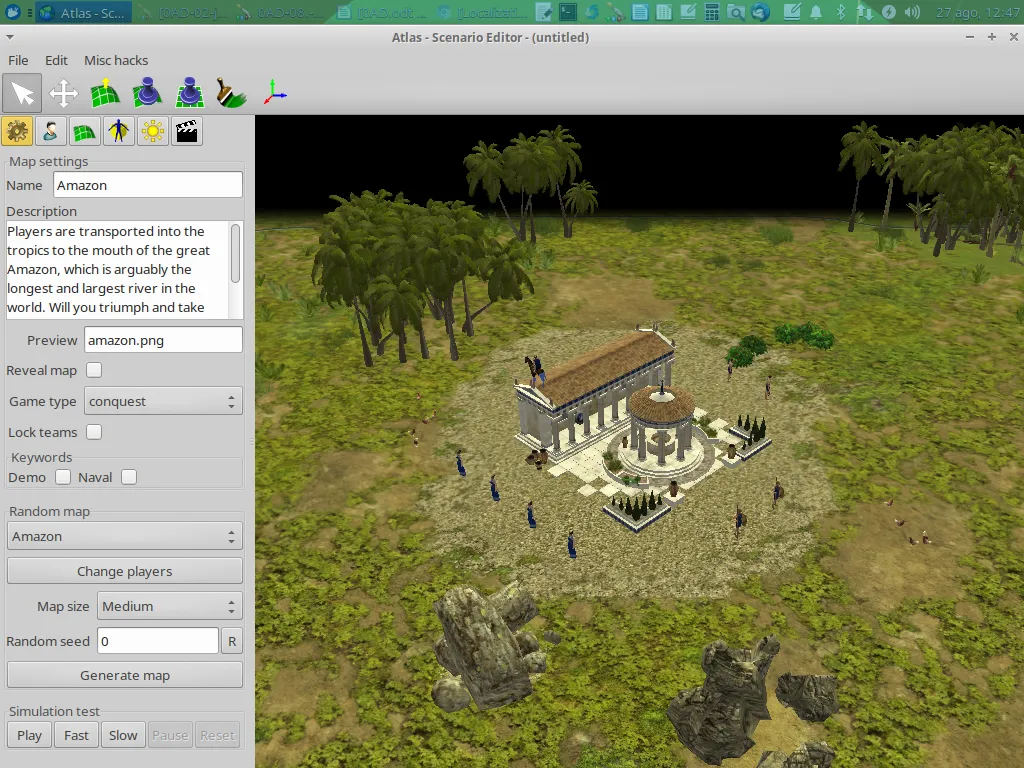Click the Description box scrollbar

[x=236, y=253]
